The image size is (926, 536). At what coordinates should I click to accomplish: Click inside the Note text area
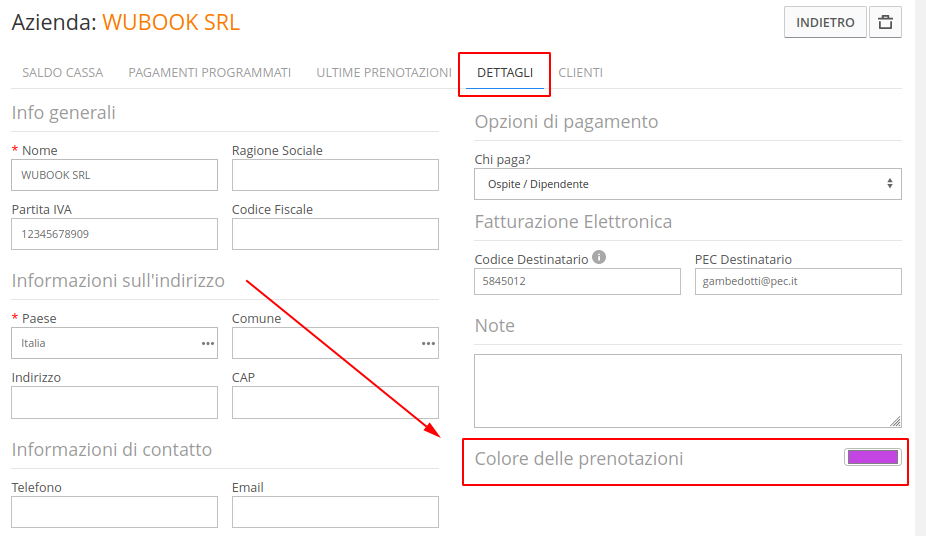pyautogui.click(x=688, y=391)
